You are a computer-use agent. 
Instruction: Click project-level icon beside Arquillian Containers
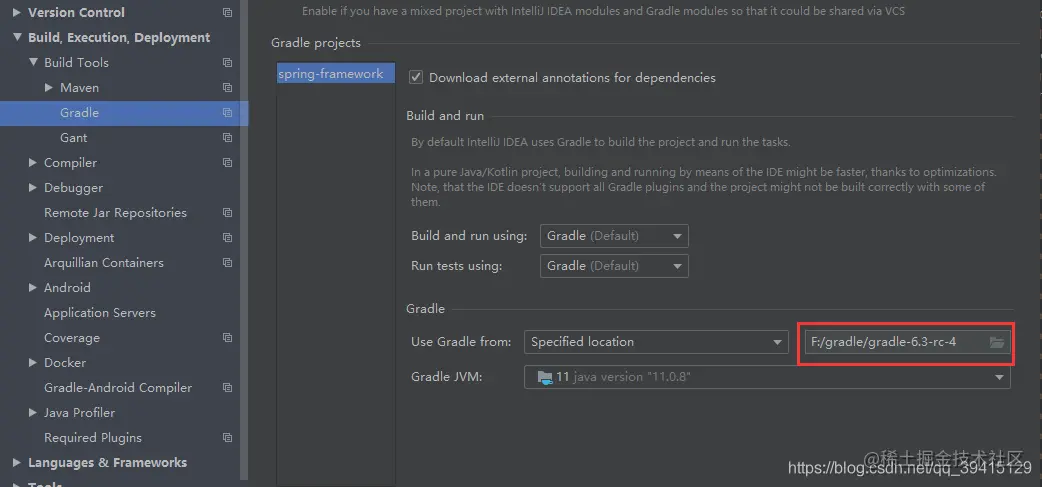point(227,262)
